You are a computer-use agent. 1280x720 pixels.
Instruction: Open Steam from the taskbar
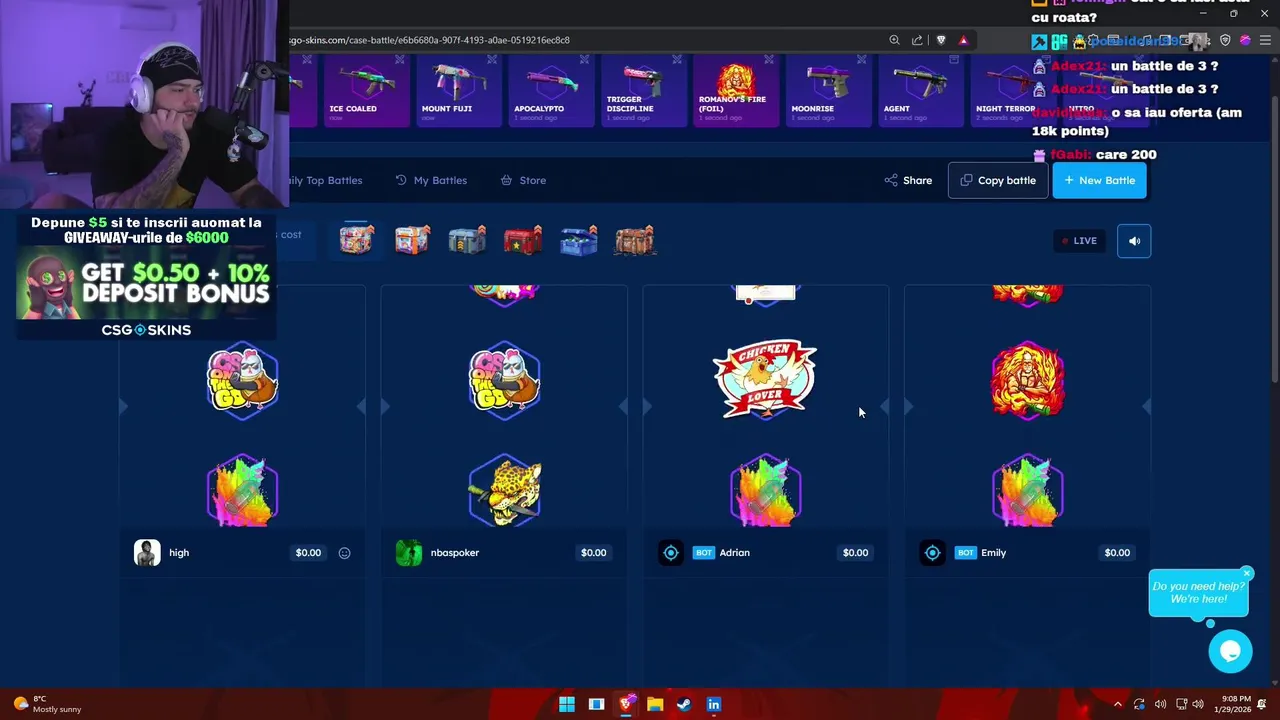click(684, 704)
